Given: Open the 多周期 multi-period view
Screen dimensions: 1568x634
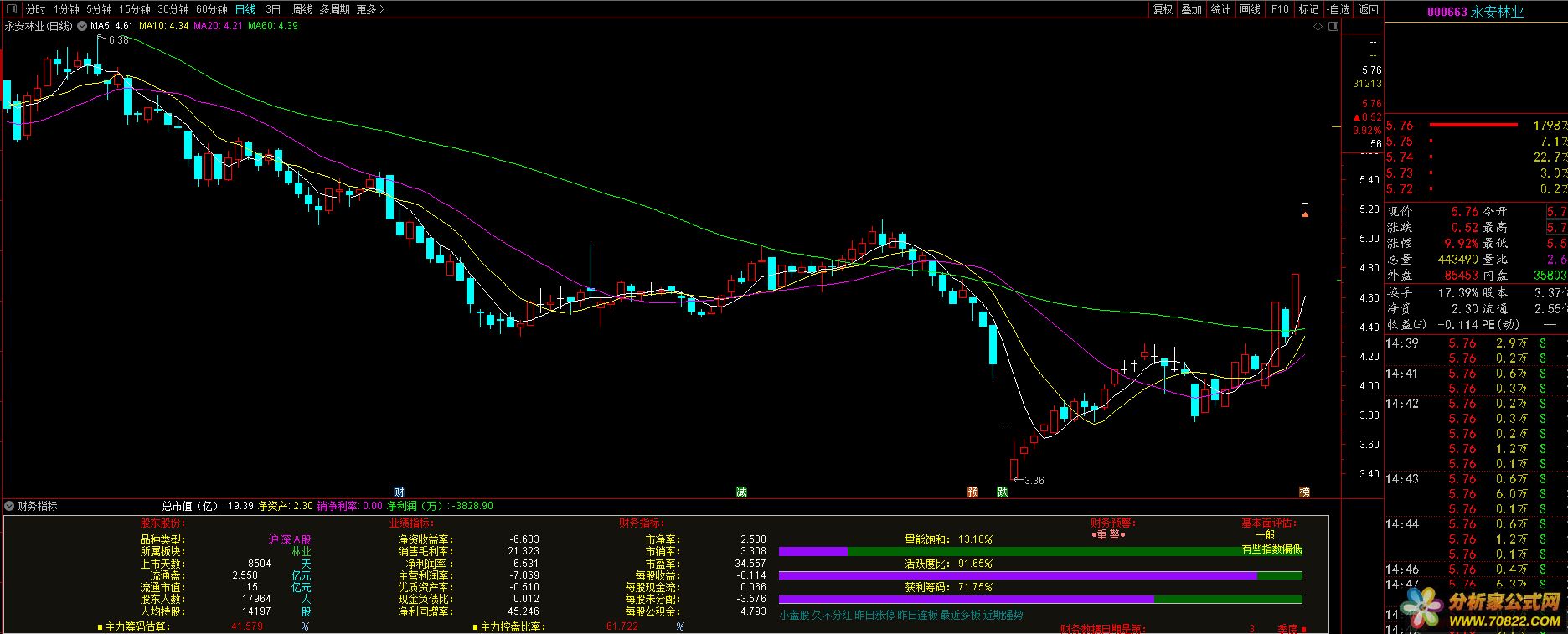Looking at the screenshot, I should tap(334, 9).
